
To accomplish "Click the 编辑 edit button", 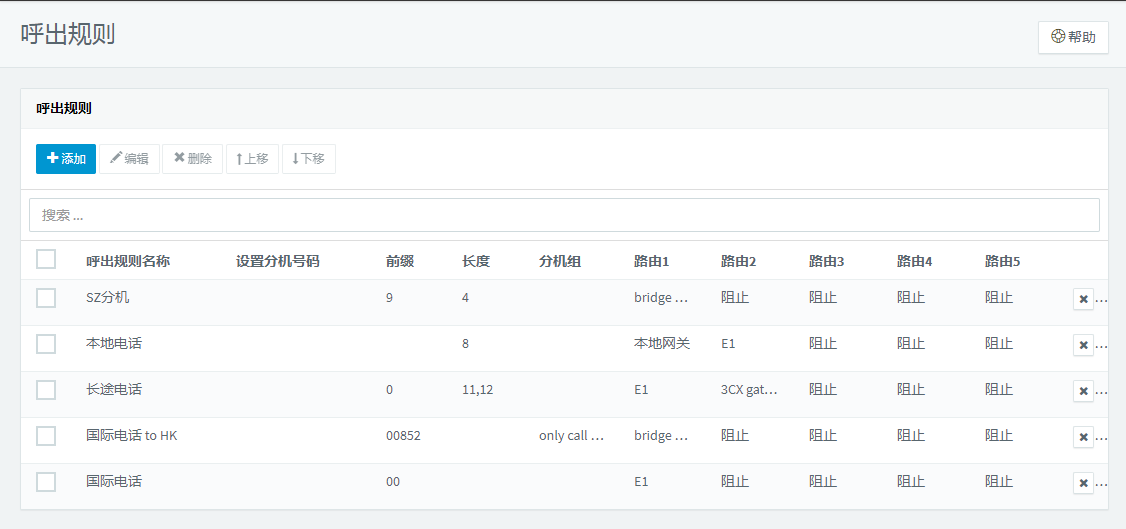I will pyautogui.click(x=129, y=159).
